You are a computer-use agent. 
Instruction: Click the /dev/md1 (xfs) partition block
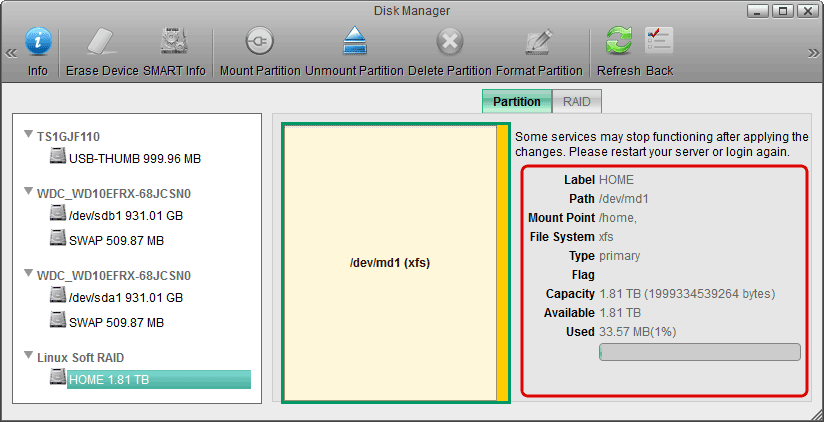[389, 263]
